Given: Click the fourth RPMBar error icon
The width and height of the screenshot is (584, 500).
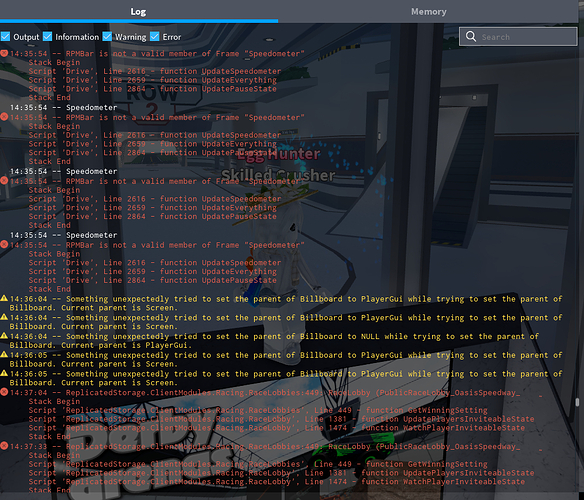Looking at the screenshot, I should 4,245.
